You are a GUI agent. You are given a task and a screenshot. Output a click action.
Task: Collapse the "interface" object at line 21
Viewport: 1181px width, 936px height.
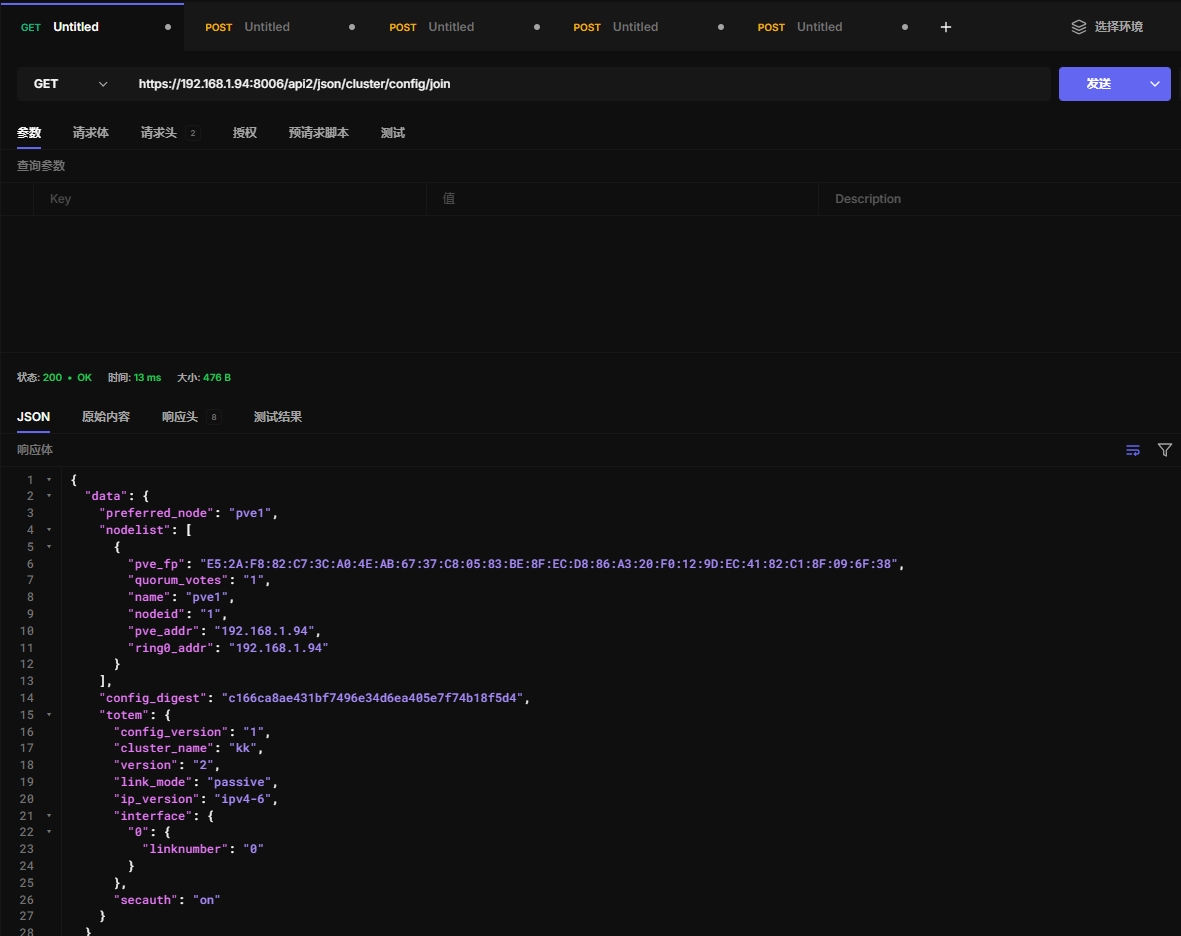coord(49,816)
